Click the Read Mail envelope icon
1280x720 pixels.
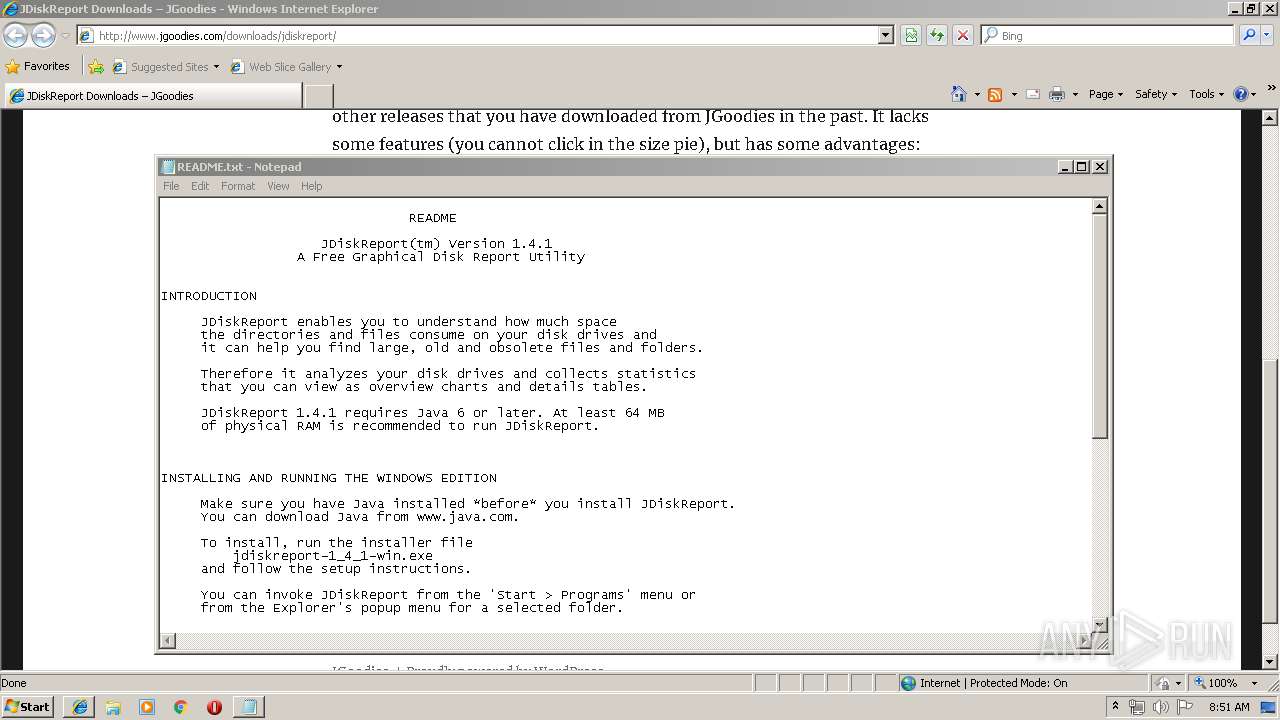(x=1033, y=94)
